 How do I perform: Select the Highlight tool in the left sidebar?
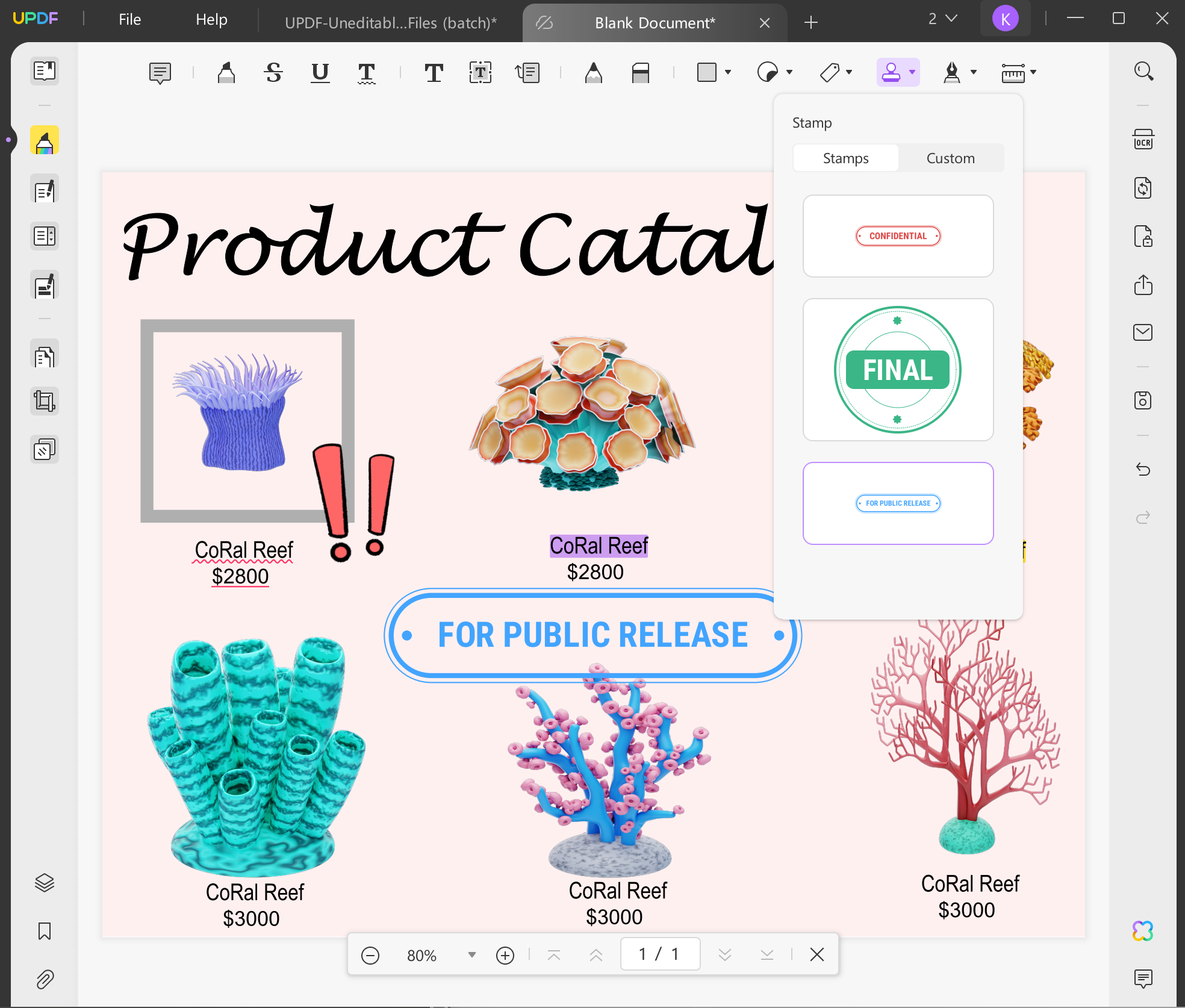tap(44, 140)
